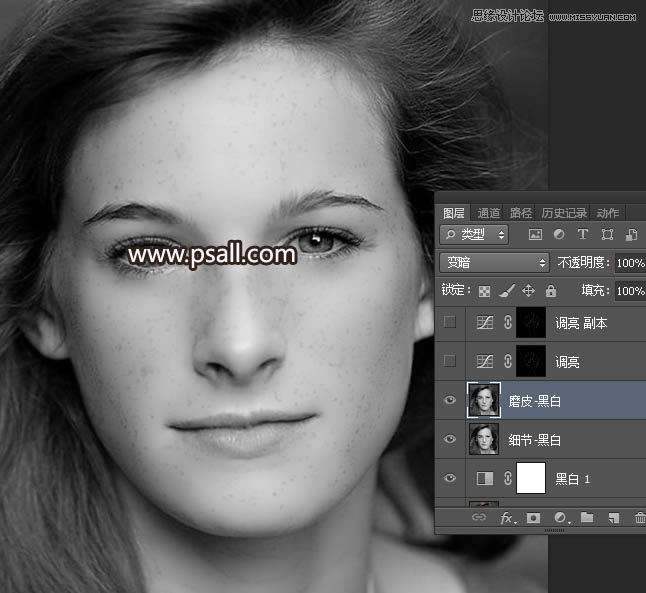Add a layer mask from bottom bar

[534, 518]
